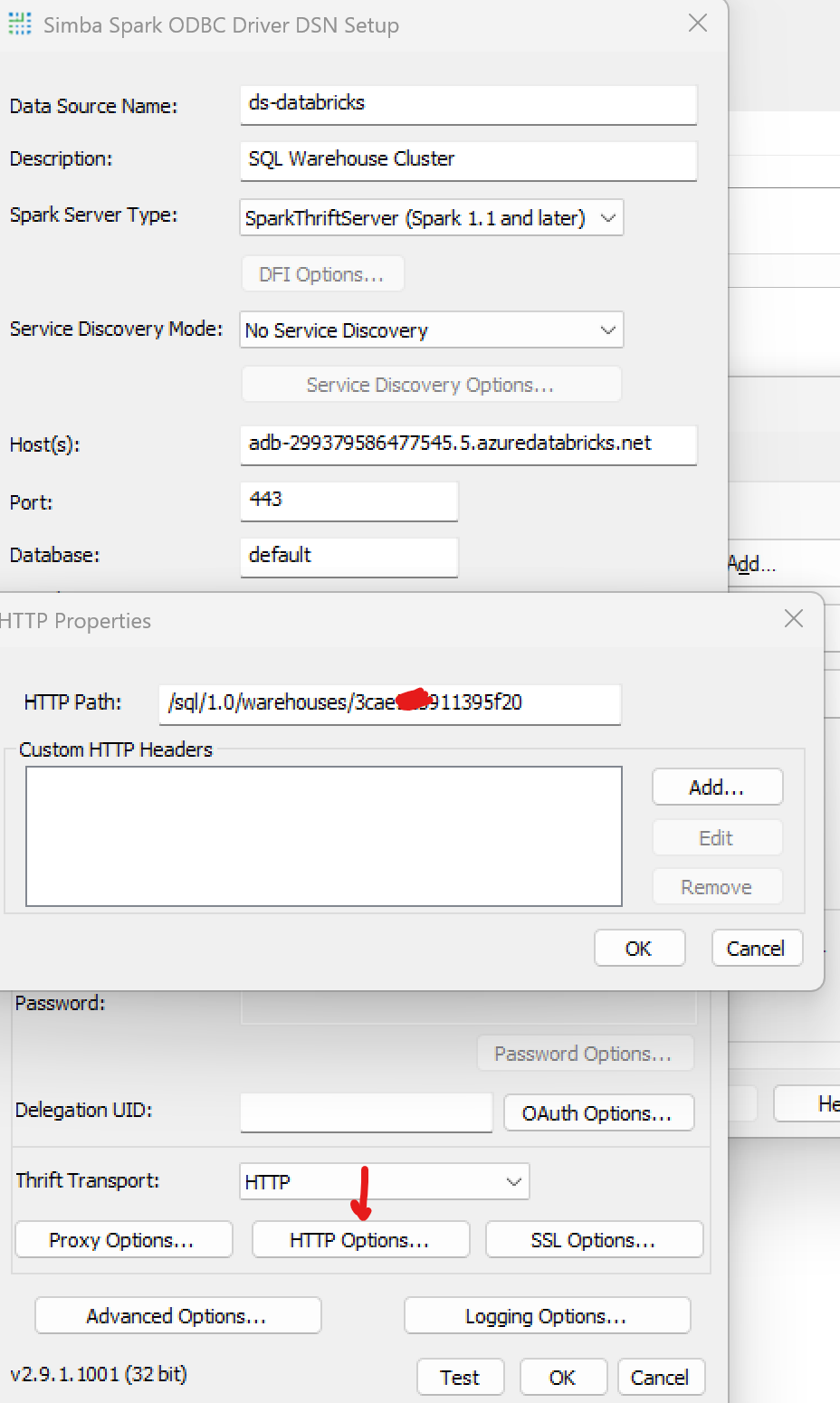Click the Edit header button

coord(717,838)
